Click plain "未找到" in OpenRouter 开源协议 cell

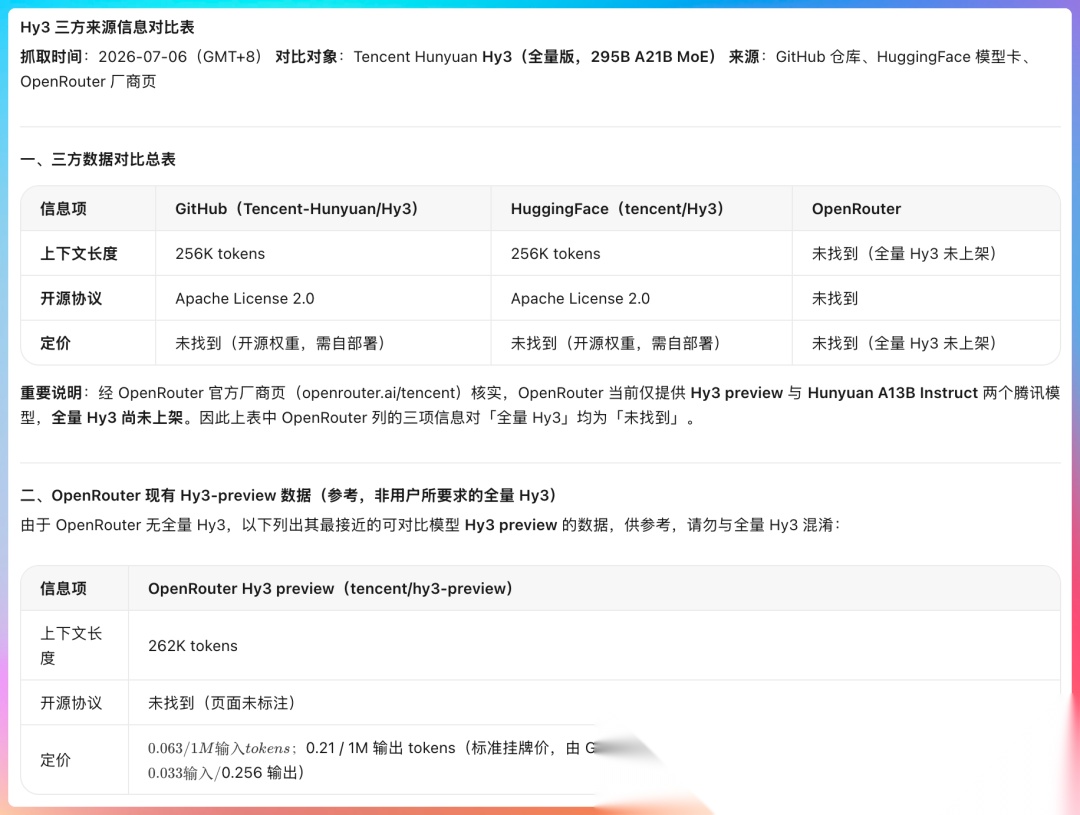click(x=835, y=298)
